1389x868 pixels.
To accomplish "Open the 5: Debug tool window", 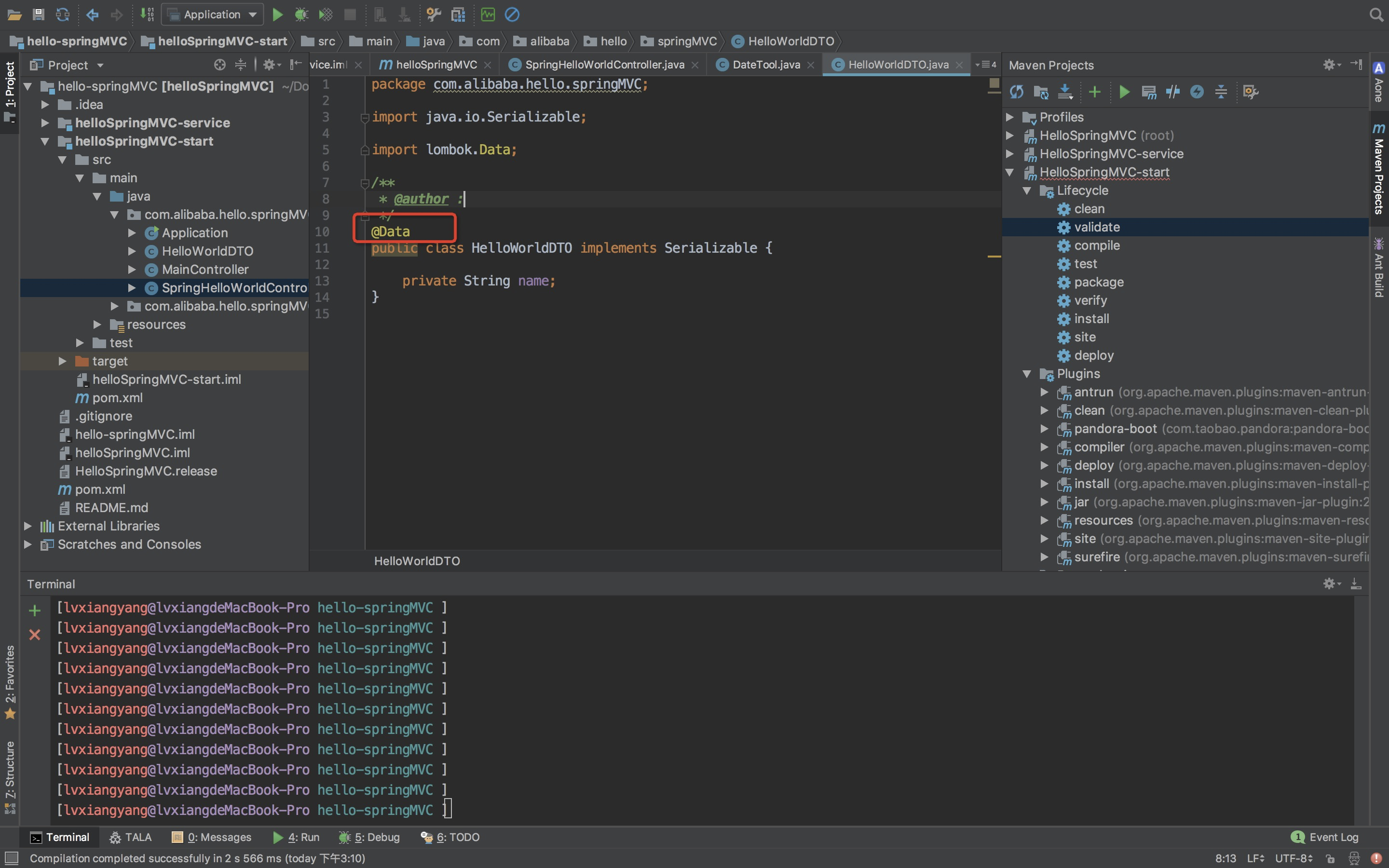I will click(x=369, y=837).
